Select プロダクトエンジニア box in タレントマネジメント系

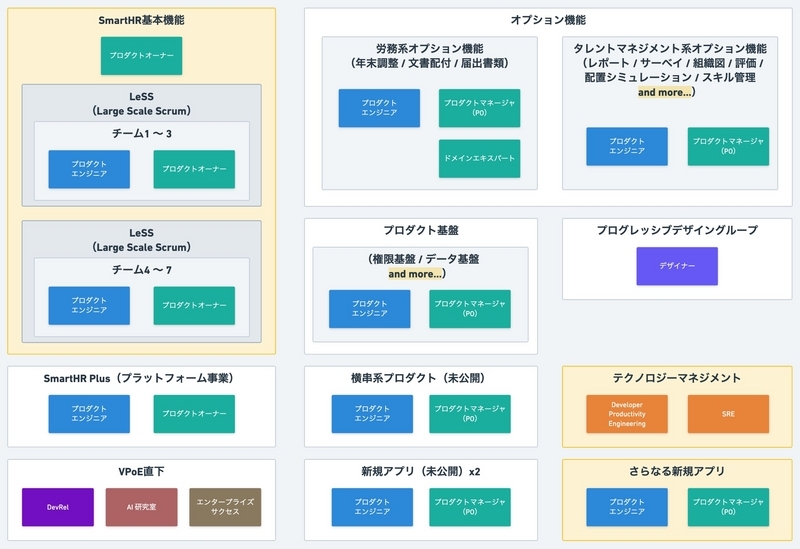[x=627, y=146]
